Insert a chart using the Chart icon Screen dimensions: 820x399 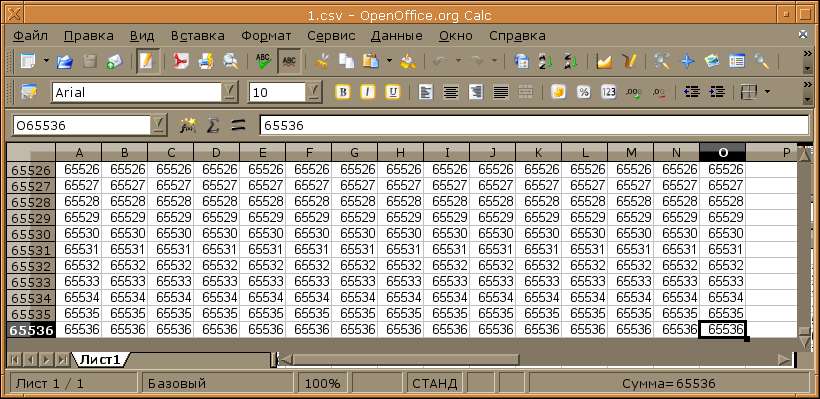click(604, 62)
